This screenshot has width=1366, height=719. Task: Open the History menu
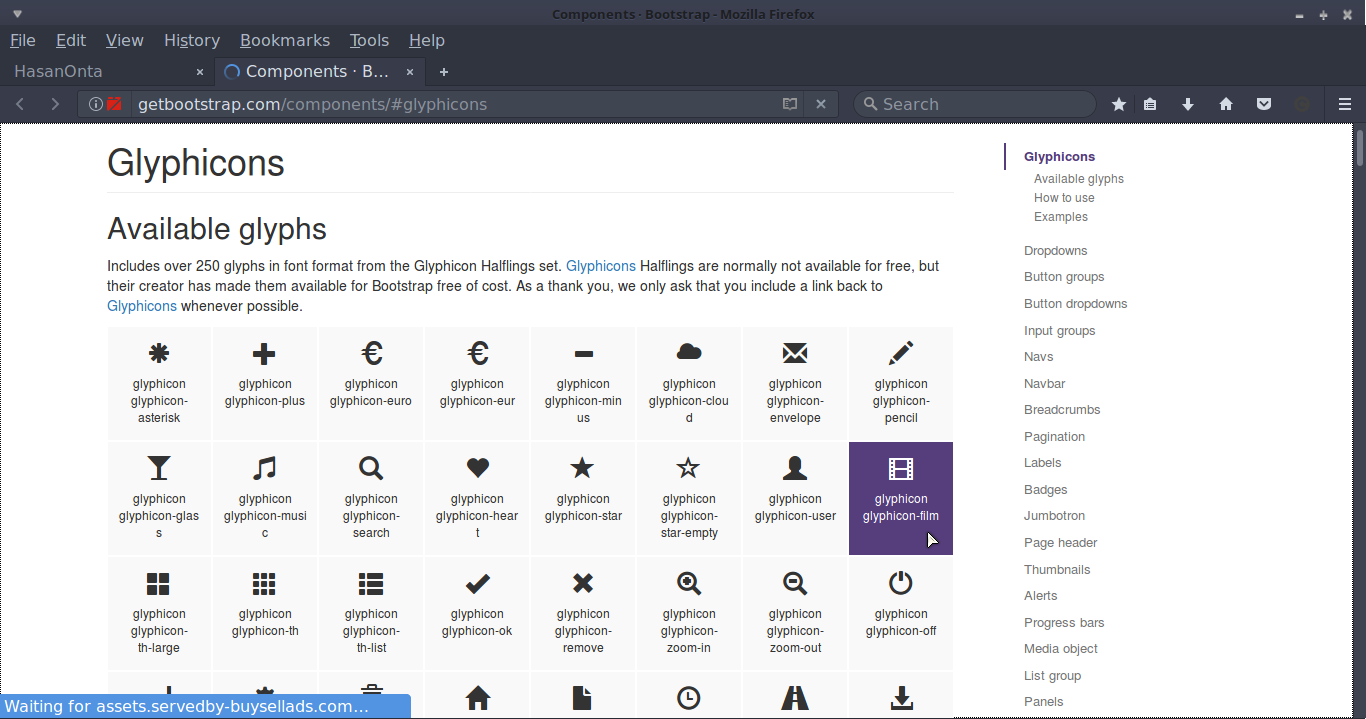(192, 40)
